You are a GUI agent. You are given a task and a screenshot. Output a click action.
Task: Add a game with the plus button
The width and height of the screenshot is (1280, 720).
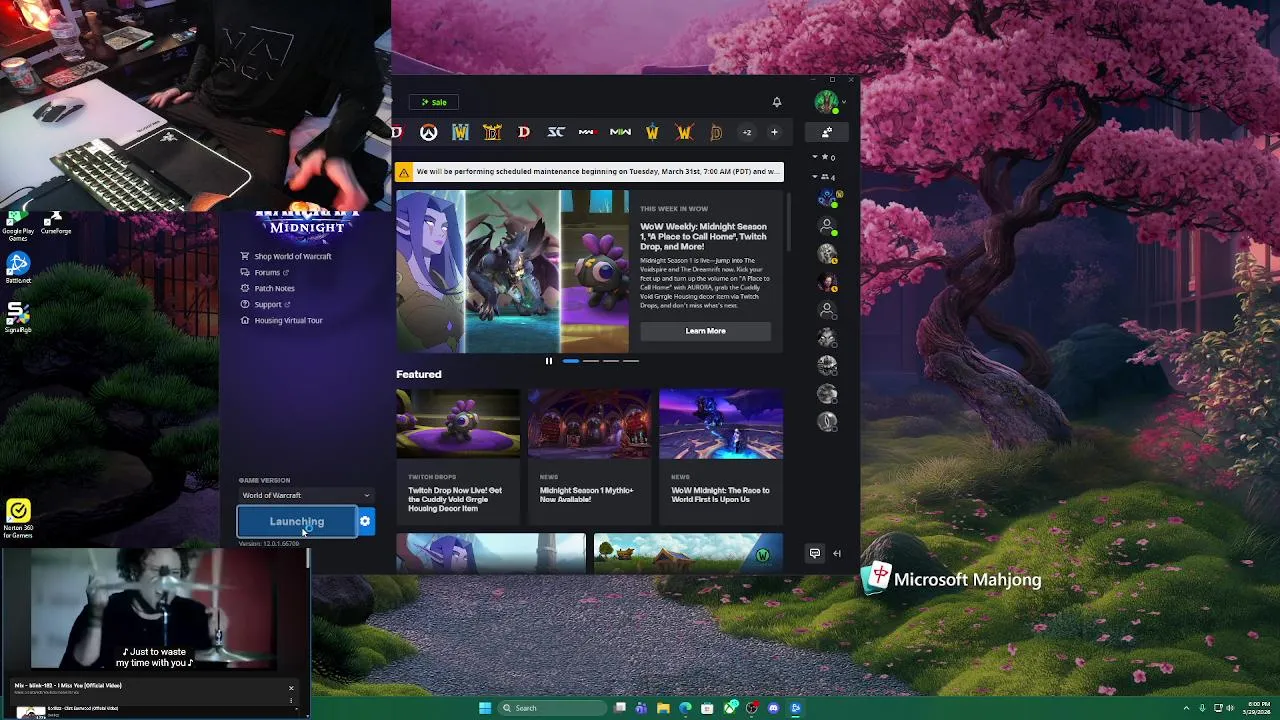[x=774, y=132]
